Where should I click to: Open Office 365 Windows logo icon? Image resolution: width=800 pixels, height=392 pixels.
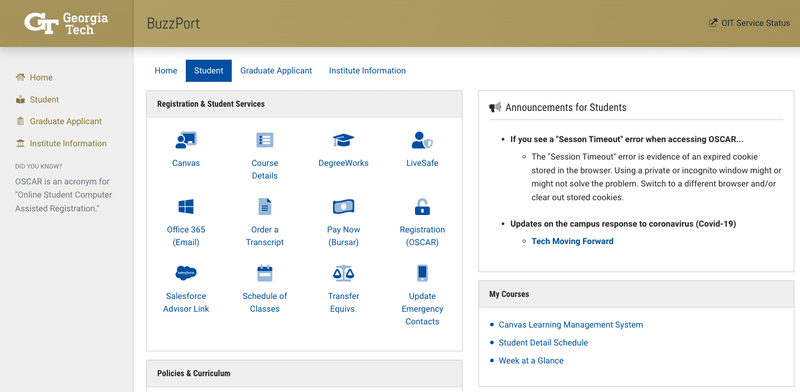(186, 207)
